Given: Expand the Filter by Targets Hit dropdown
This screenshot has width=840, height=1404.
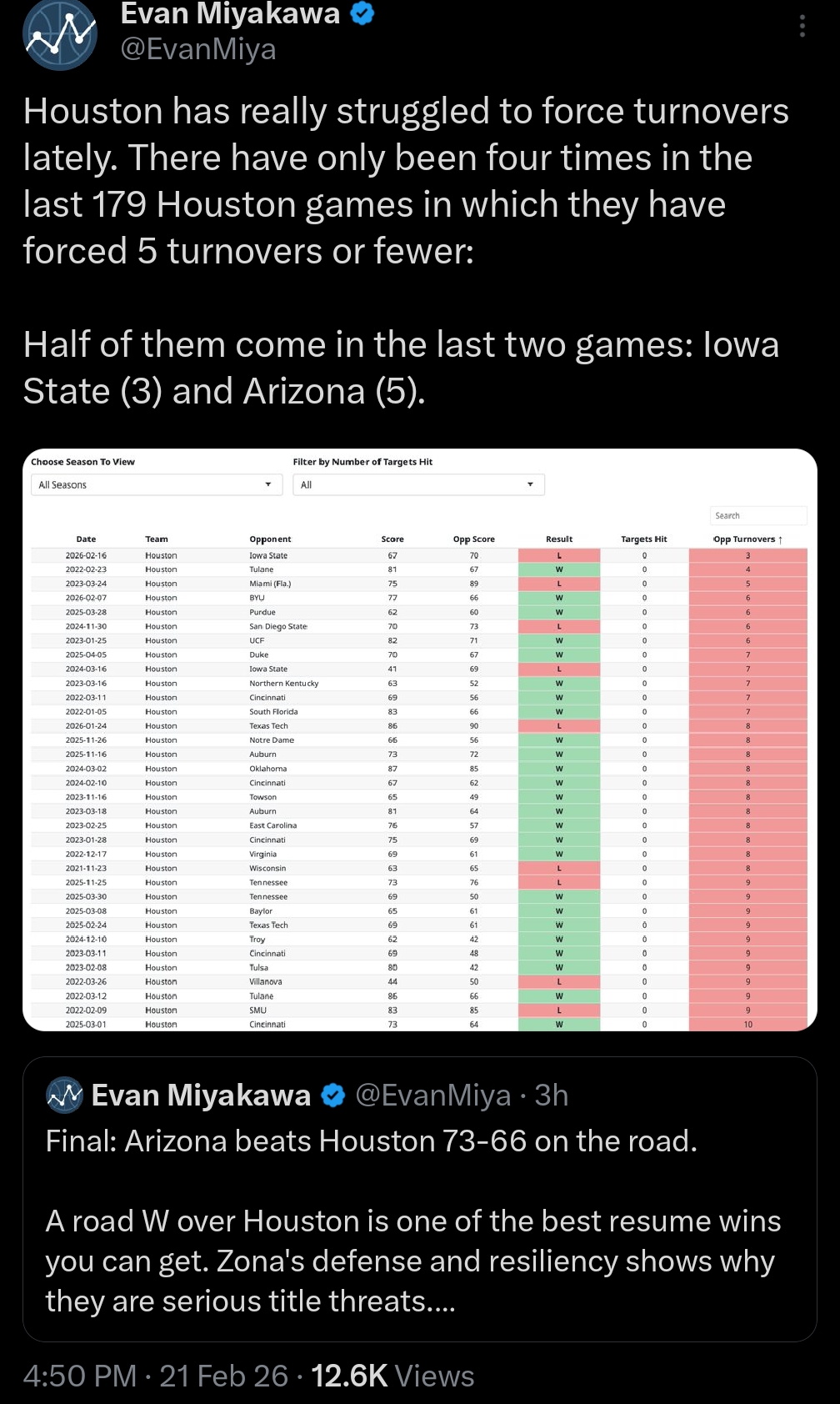Looking at the screenshot, I should pos(418,484).
